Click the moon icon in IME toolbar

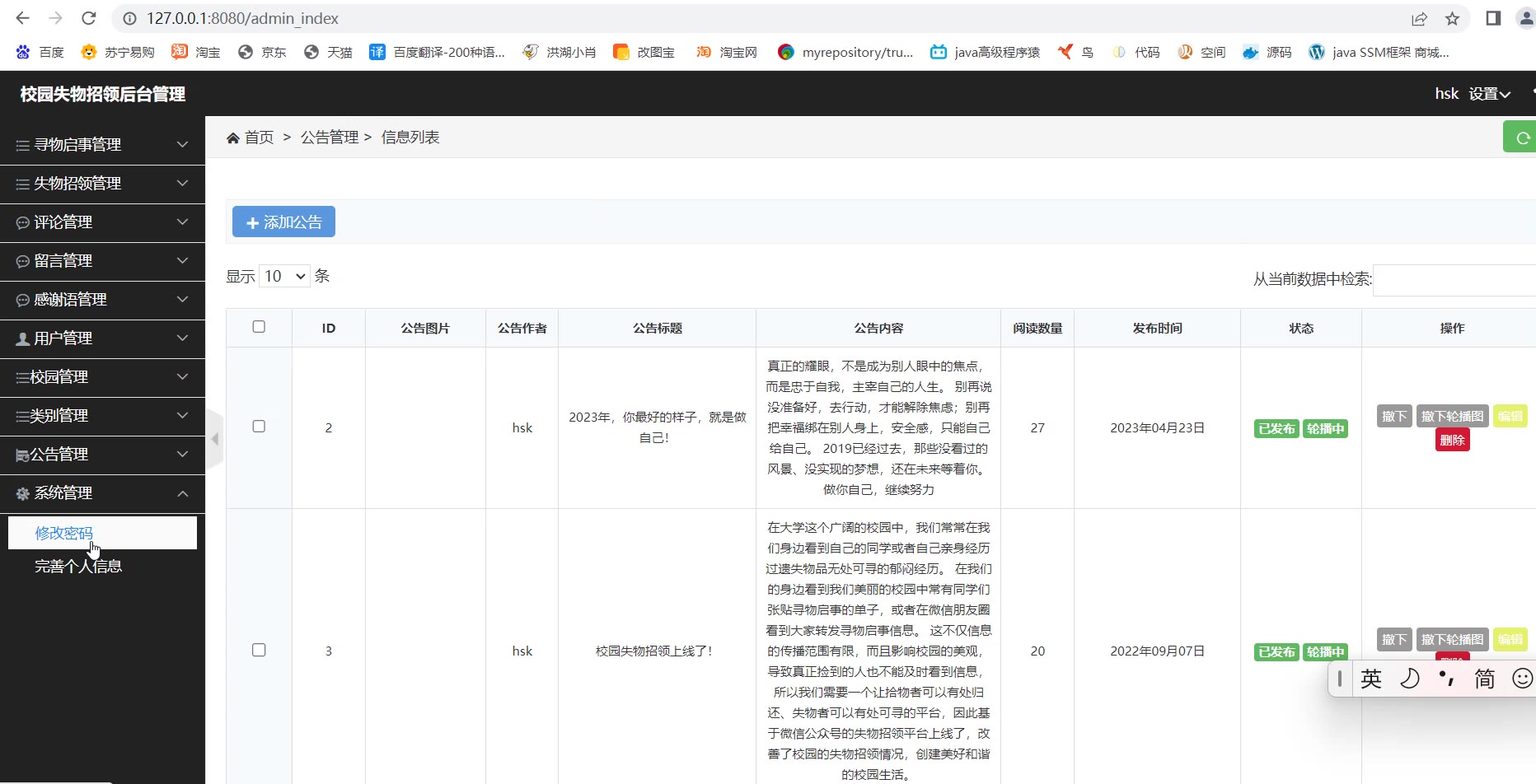pos(1410,679)
